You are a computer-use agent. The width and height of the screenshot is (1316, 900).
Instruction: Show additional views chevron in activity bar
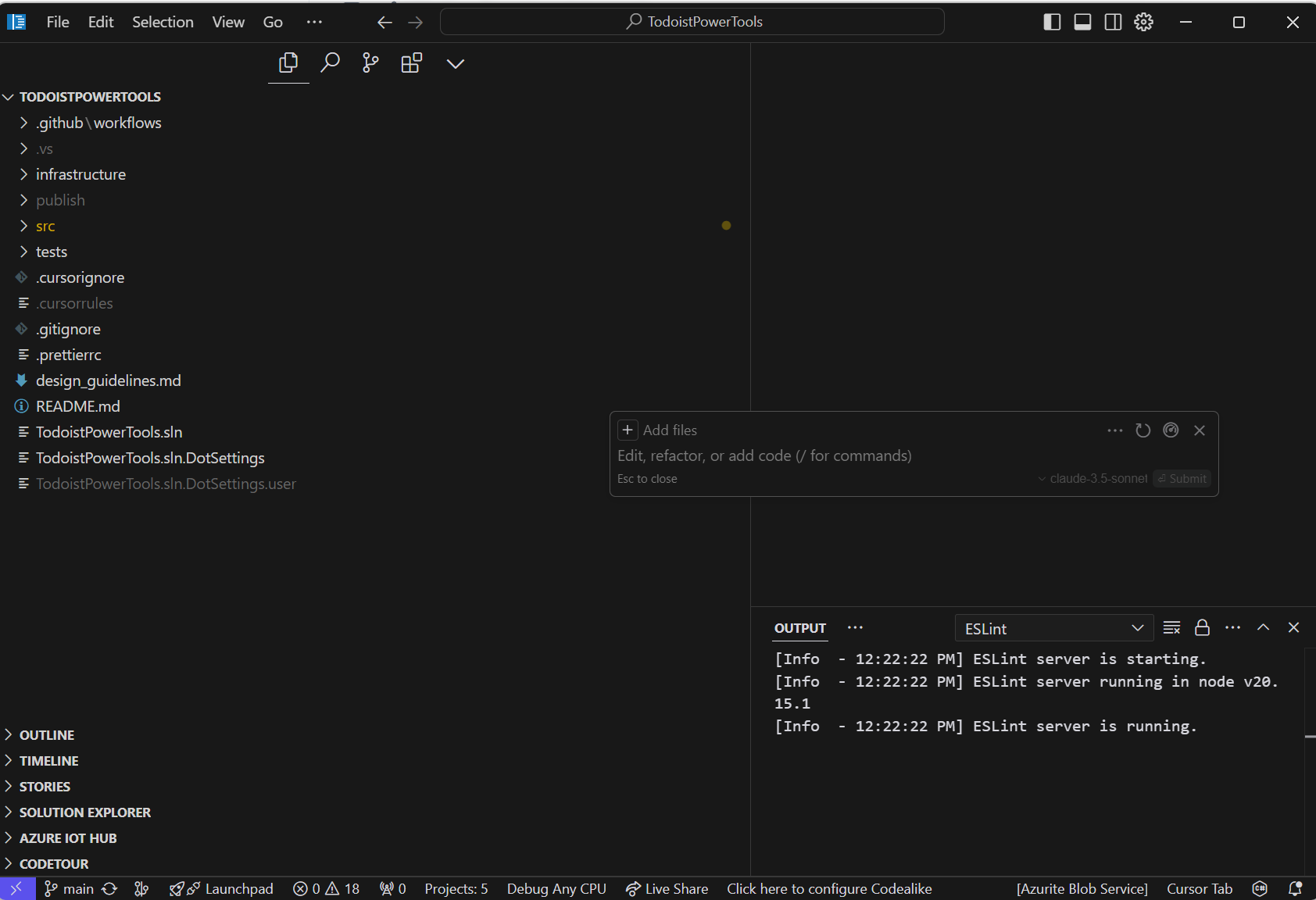(x=456, y=63)
